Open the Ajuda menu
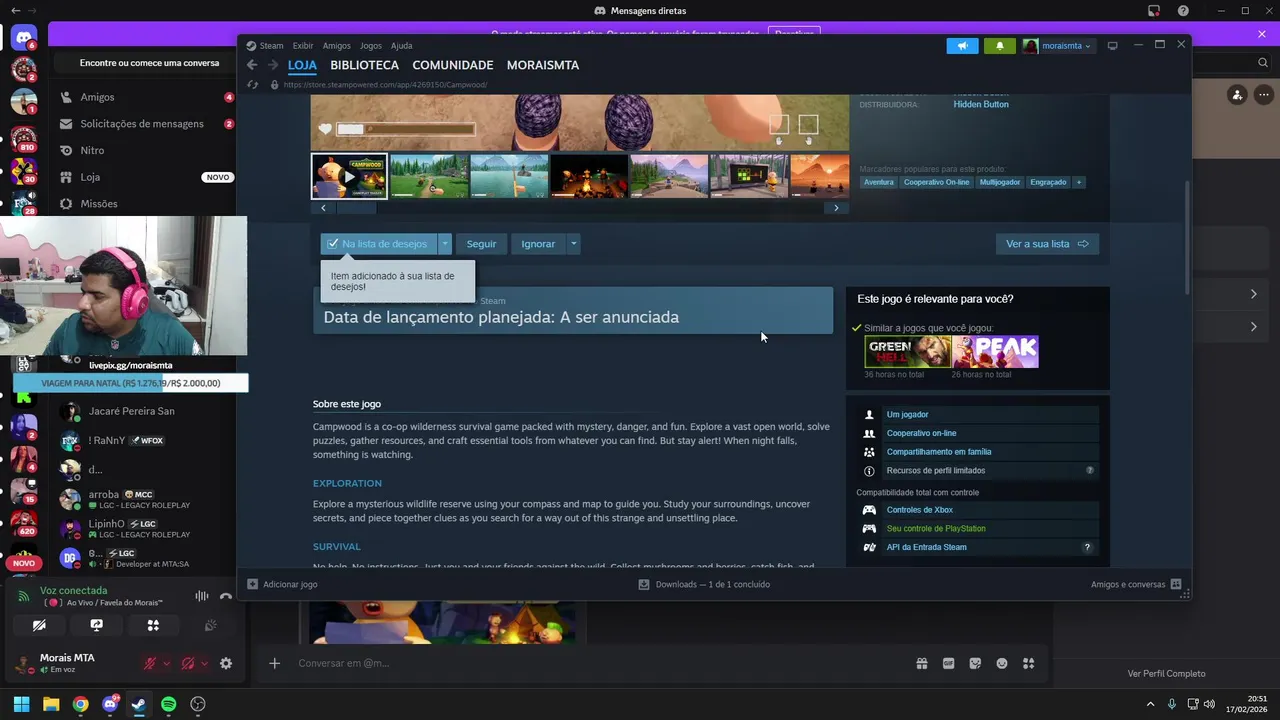This screenshot has width=1280, height=720. [x=401, y=46]
